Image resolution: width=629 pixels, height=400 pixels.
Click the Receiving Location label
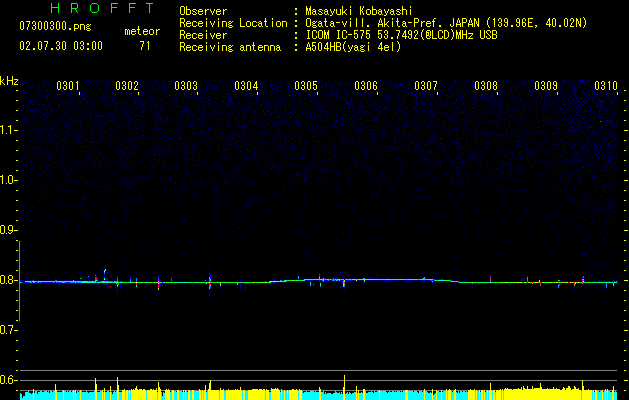coord(233,24)
